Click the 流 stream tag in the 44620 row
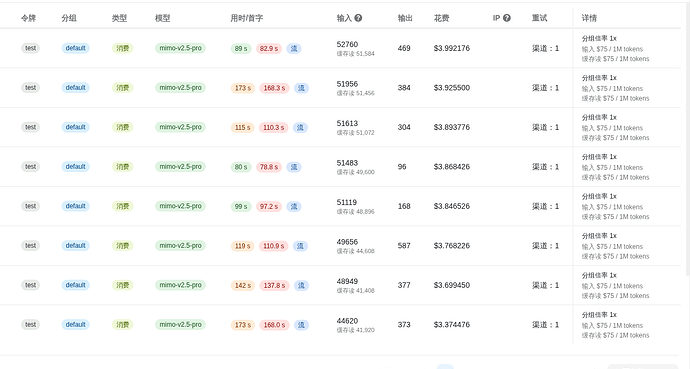The height and width of the screenshot is (369, 690). pyautogui.click(x=301, y=325)
